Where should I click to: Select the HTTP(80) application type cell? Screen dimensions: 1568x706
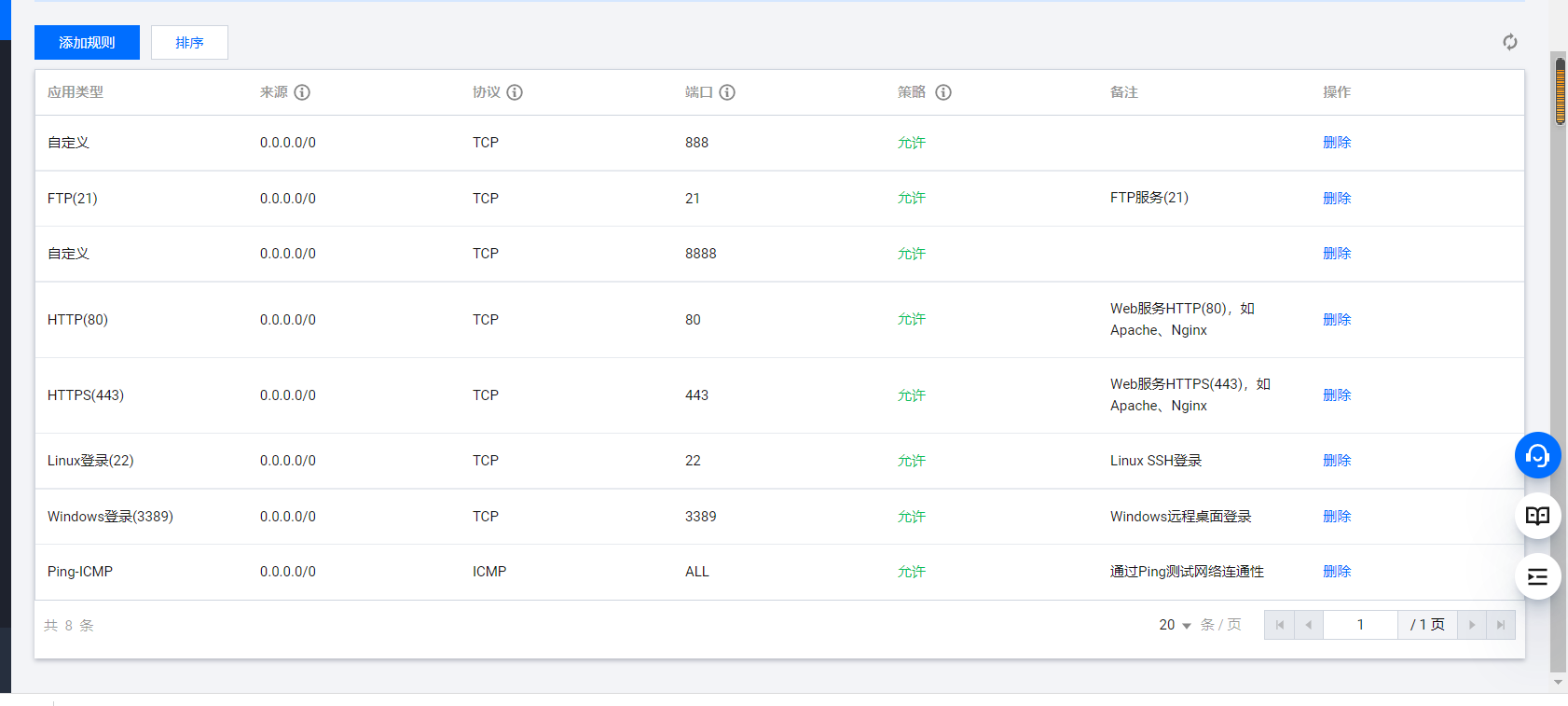[78, 320]
